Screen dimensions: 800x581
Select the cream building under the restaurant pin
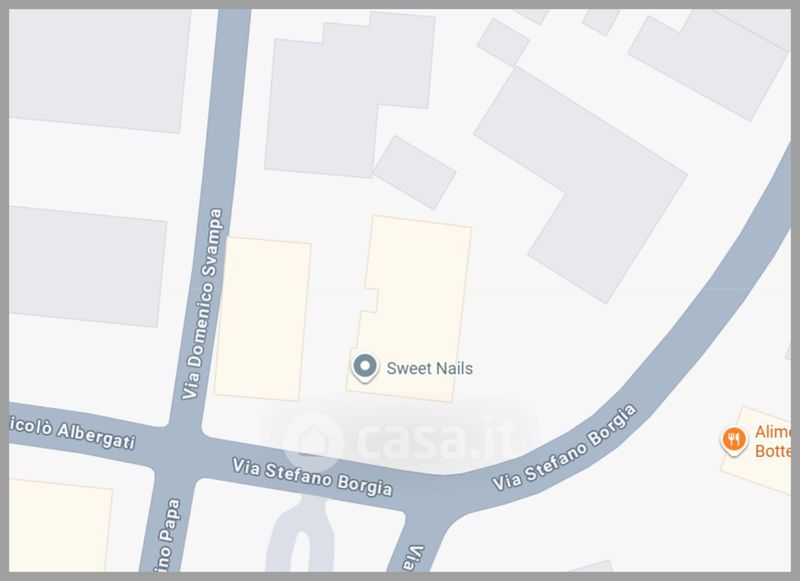756,450
